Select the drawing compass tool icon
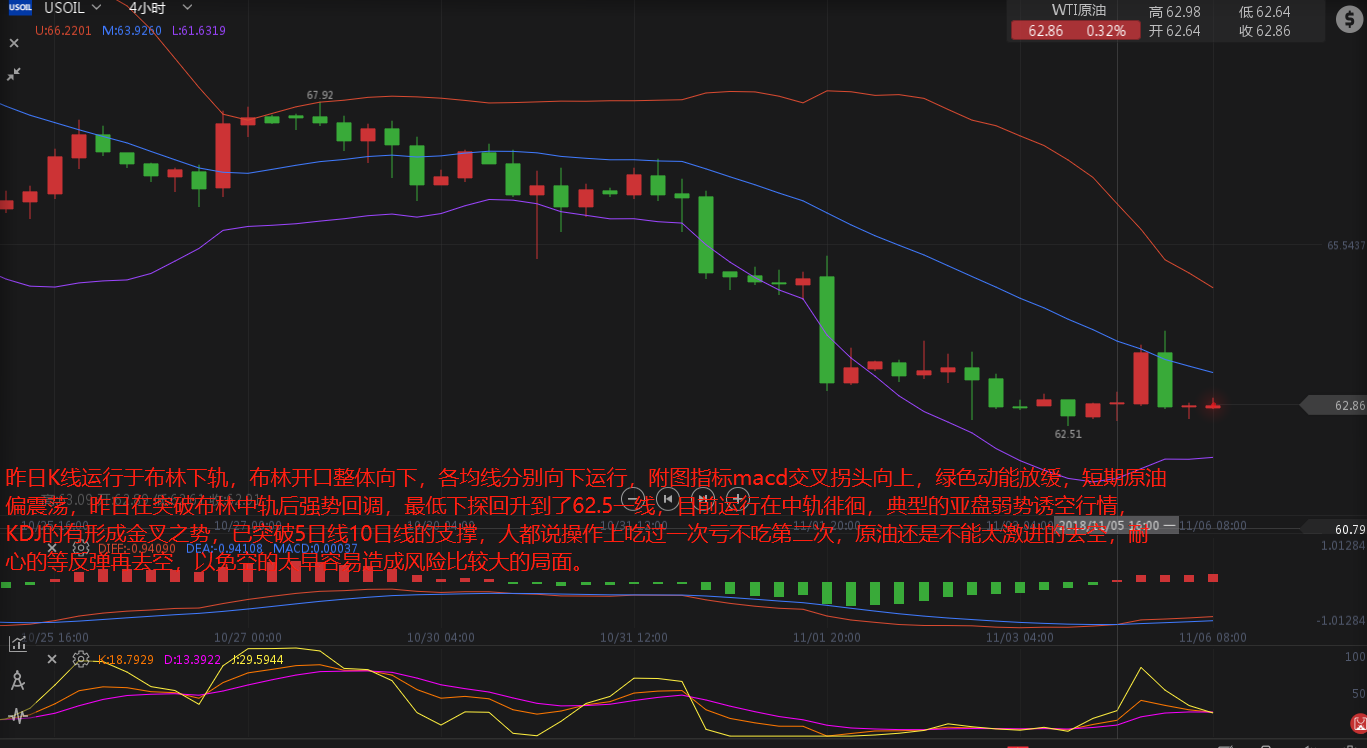Viewport: 1367px width, 748px height. click(16, 681)
